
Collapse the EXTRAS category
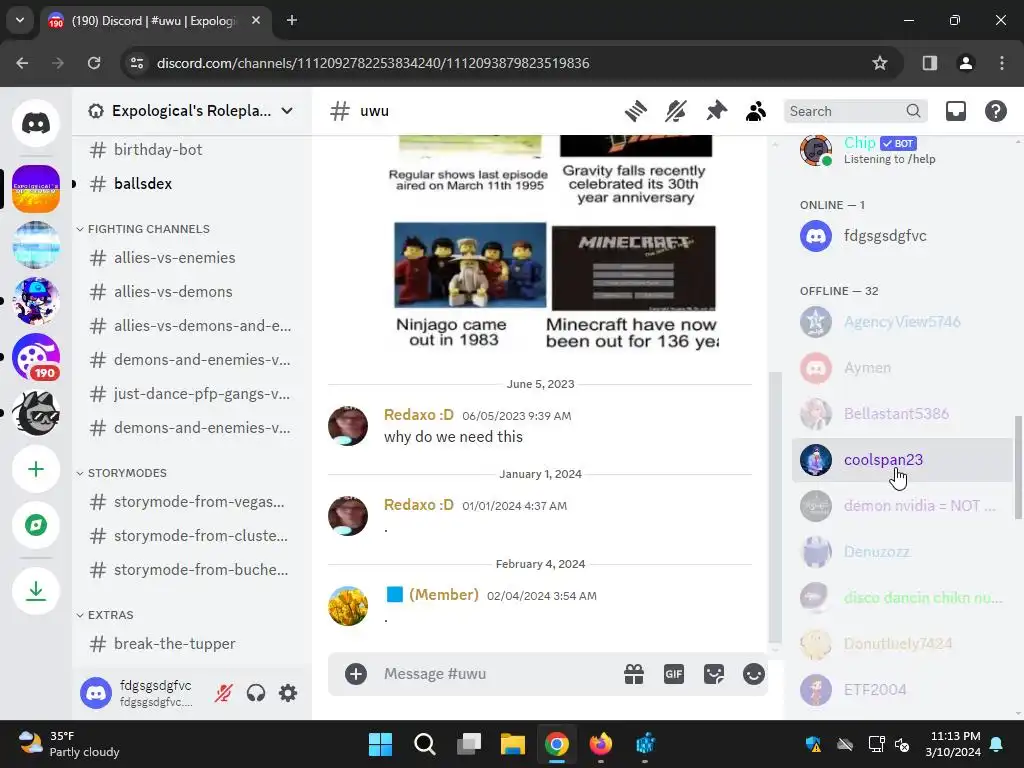click(x=105, y=615)
